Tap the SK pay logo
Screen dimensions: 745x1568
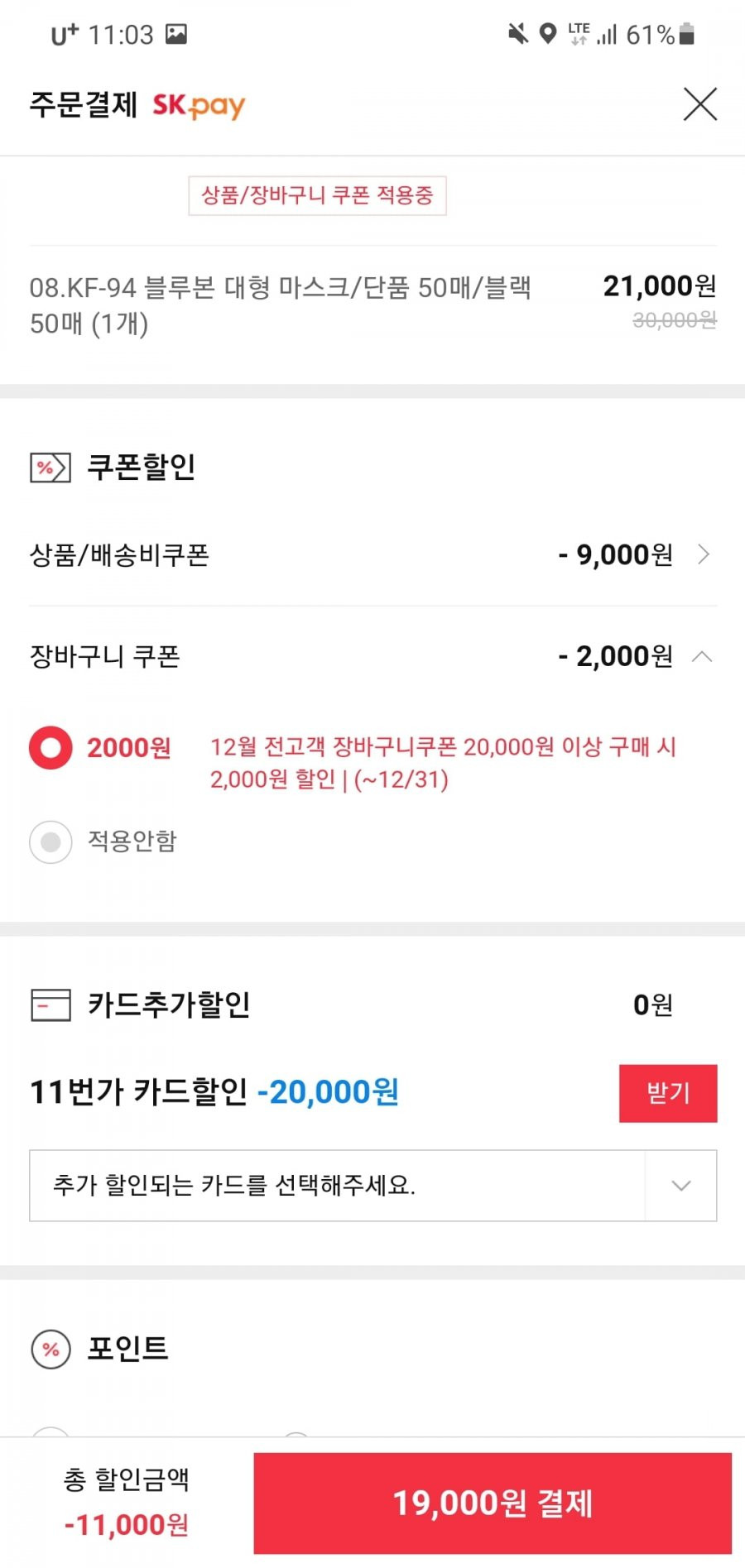(x=199, y=106)
